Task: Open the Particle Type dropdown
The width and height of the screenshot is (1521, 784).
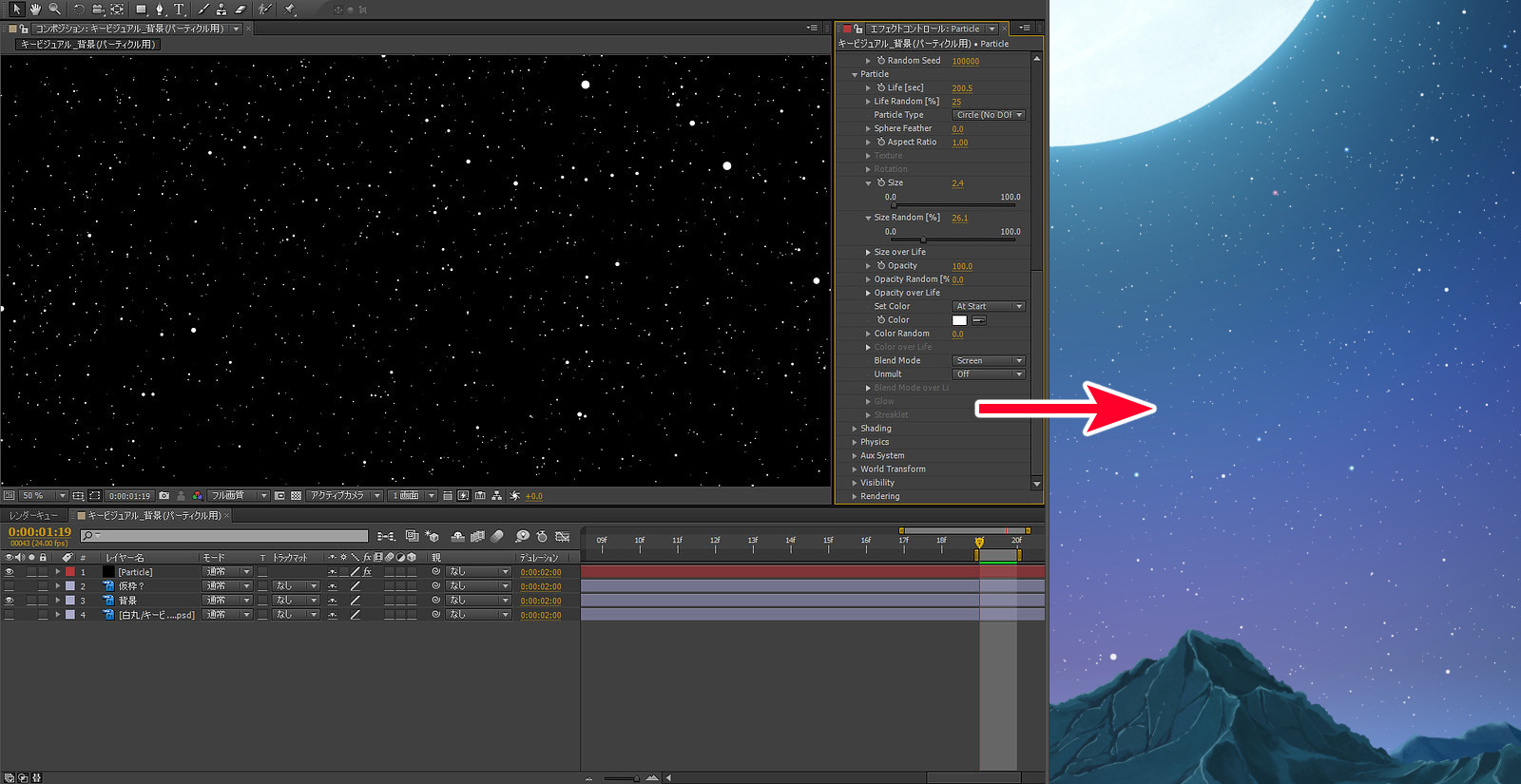Action: [989, 115]
